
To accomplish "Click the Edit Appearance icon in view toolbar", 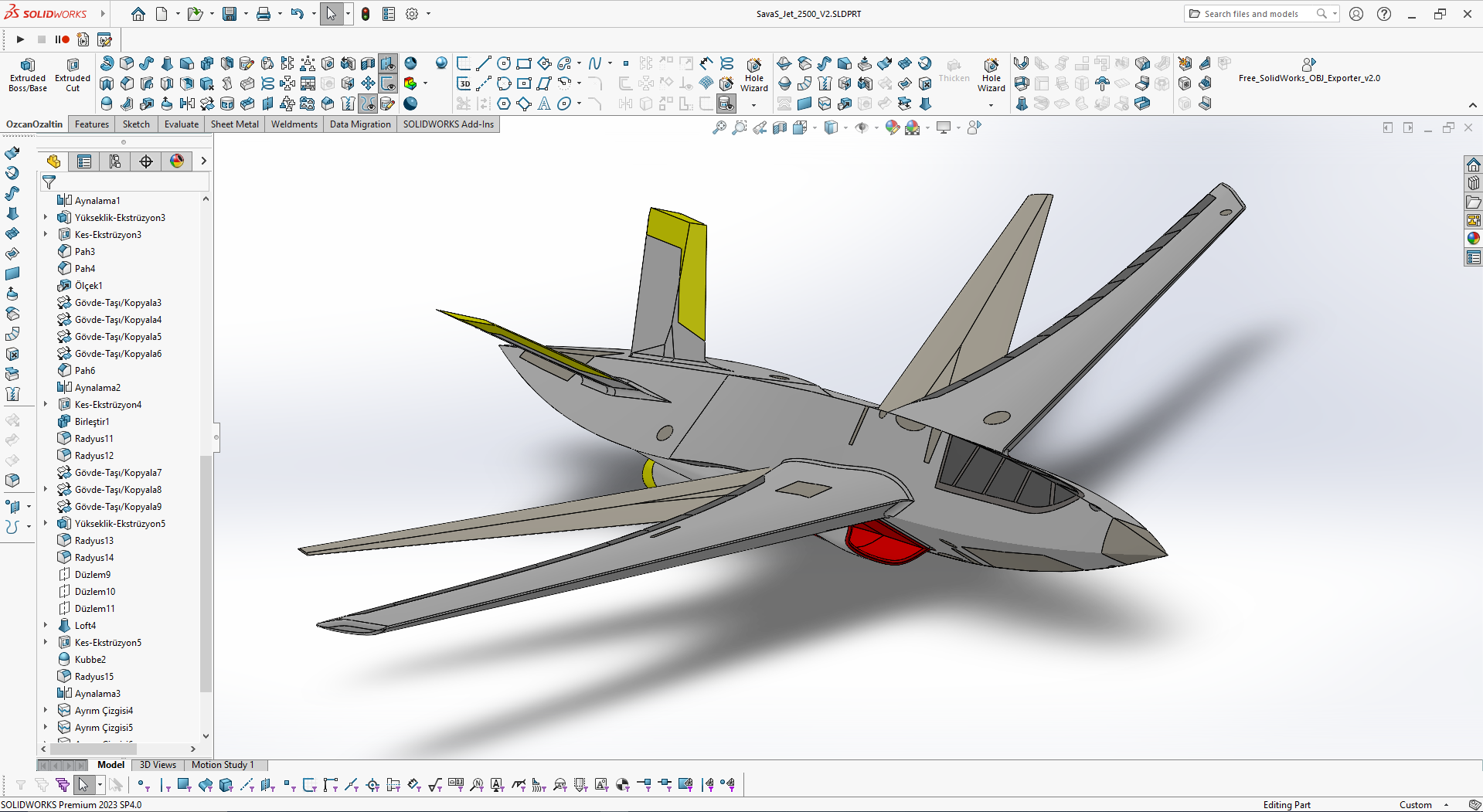I will [893, 127].
